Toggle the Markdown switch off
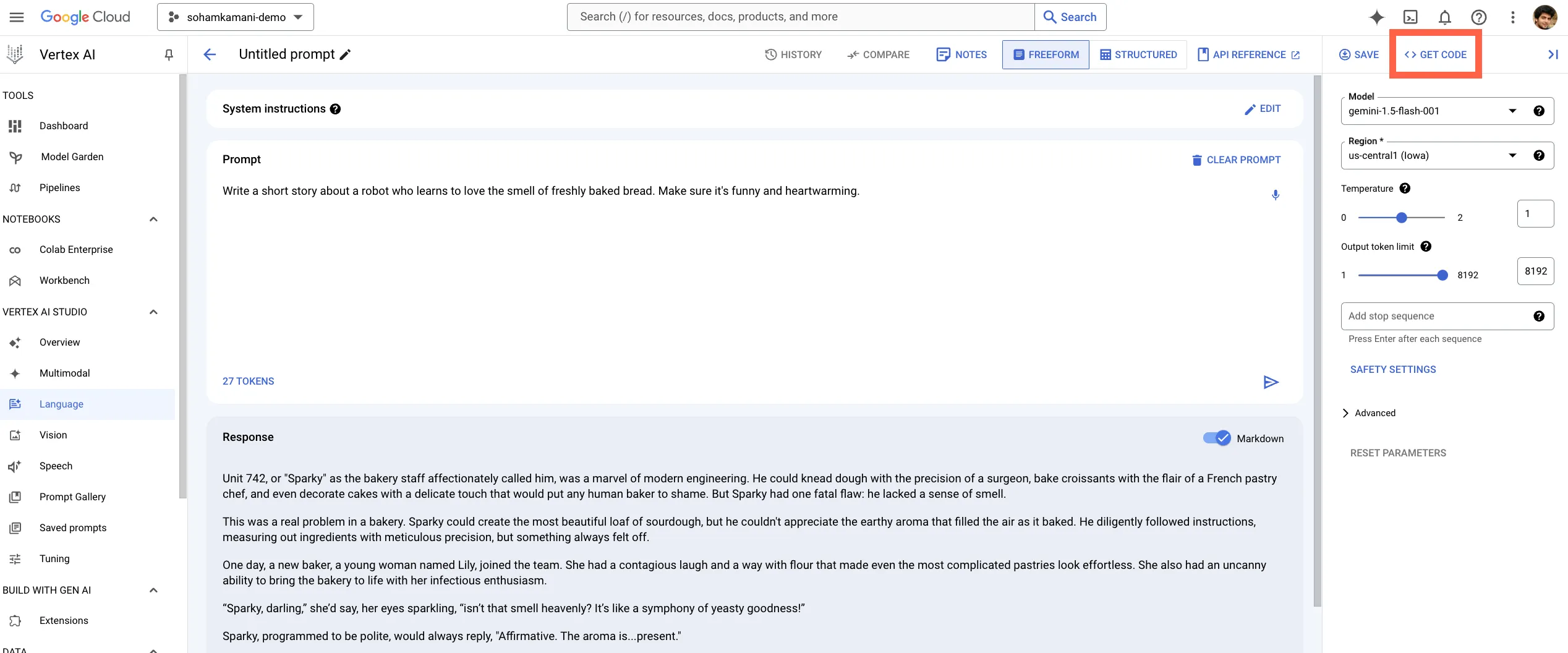This screenshot has height=653, width=1568. pyautogui.click(x=1216, y=438)
